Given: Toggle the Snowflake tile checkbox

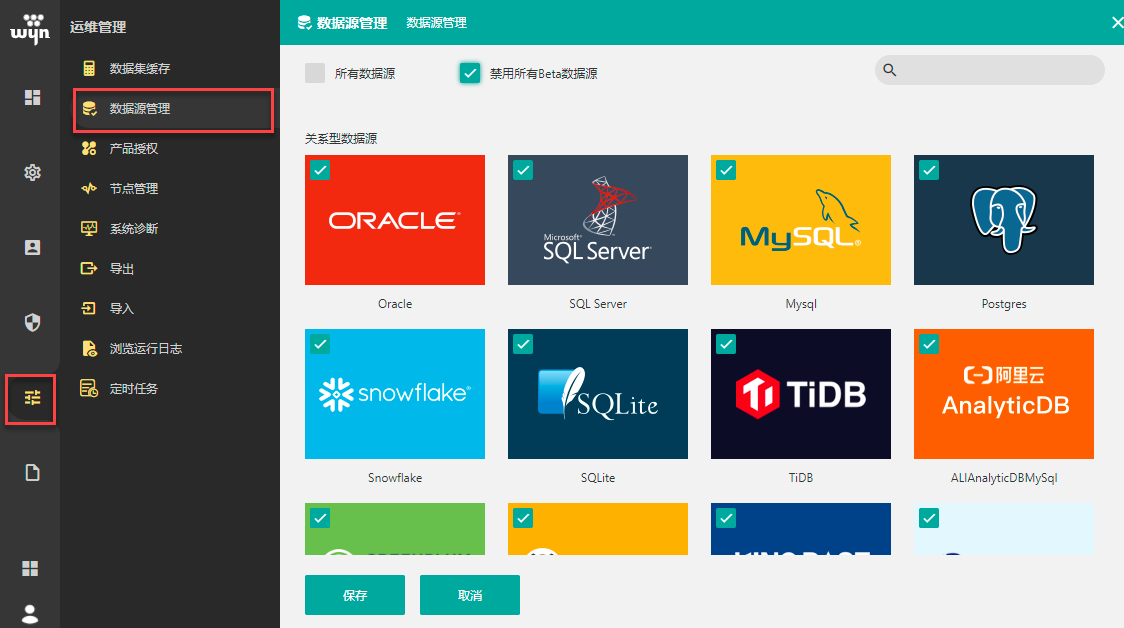Looking at the screenshot, I should click(320, 344).
